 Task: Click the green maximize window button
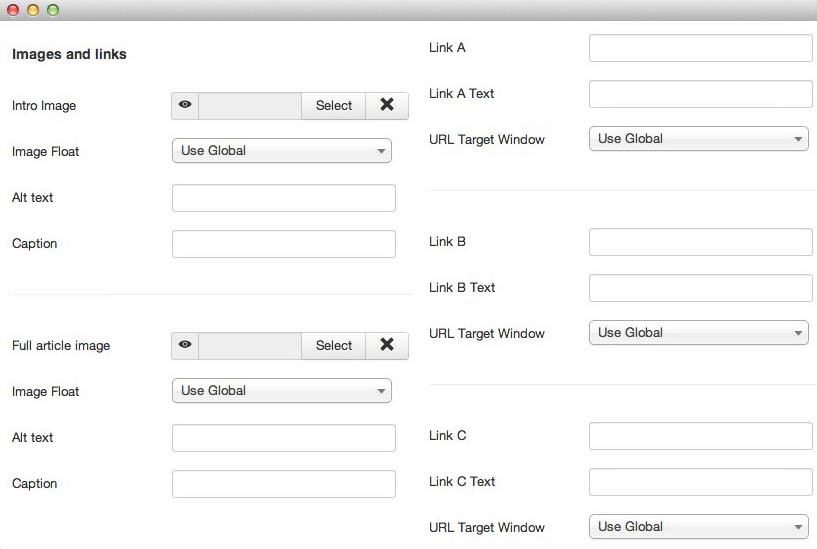53,10
